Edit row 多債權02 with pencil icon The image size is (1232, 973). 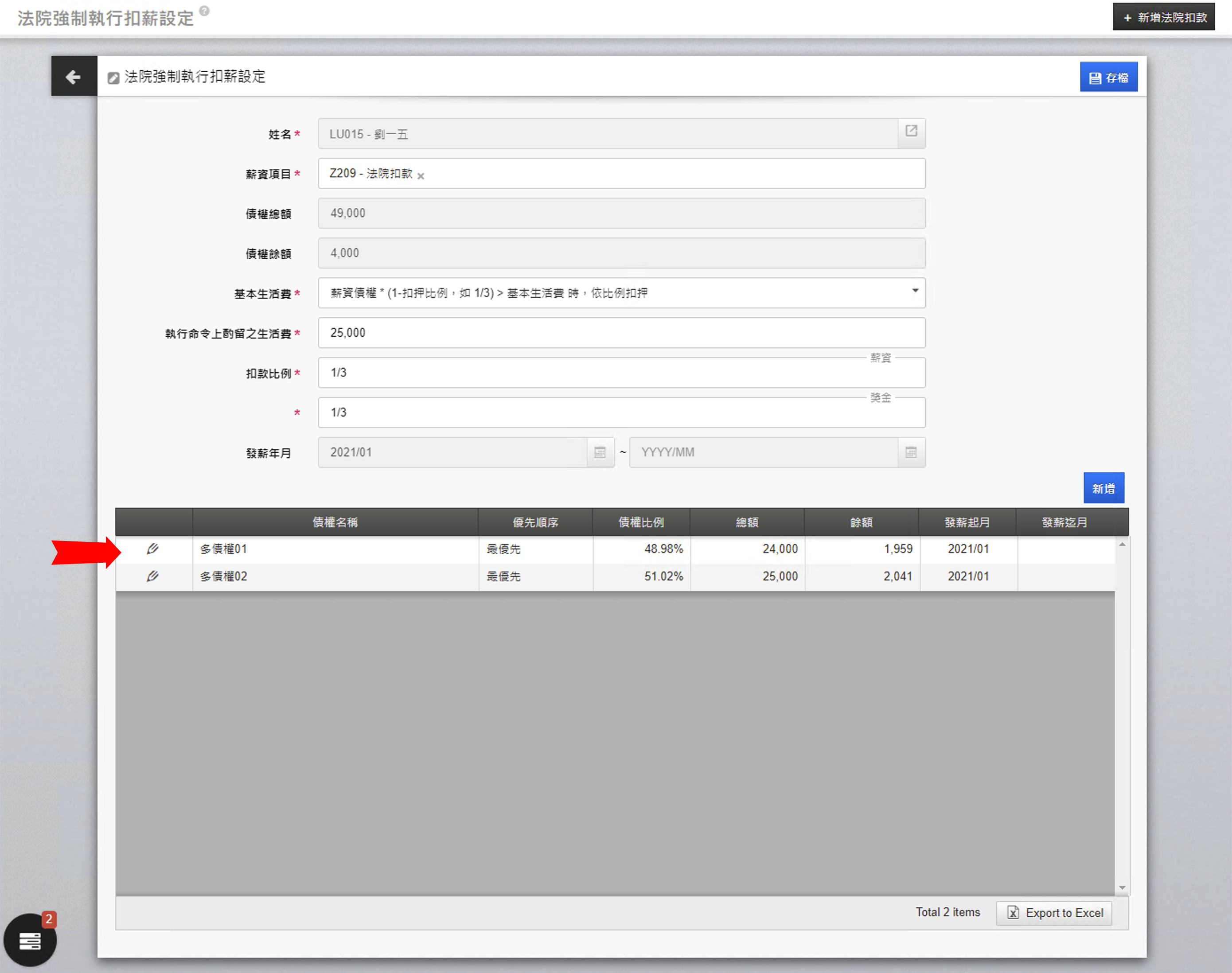click(152, 576)
